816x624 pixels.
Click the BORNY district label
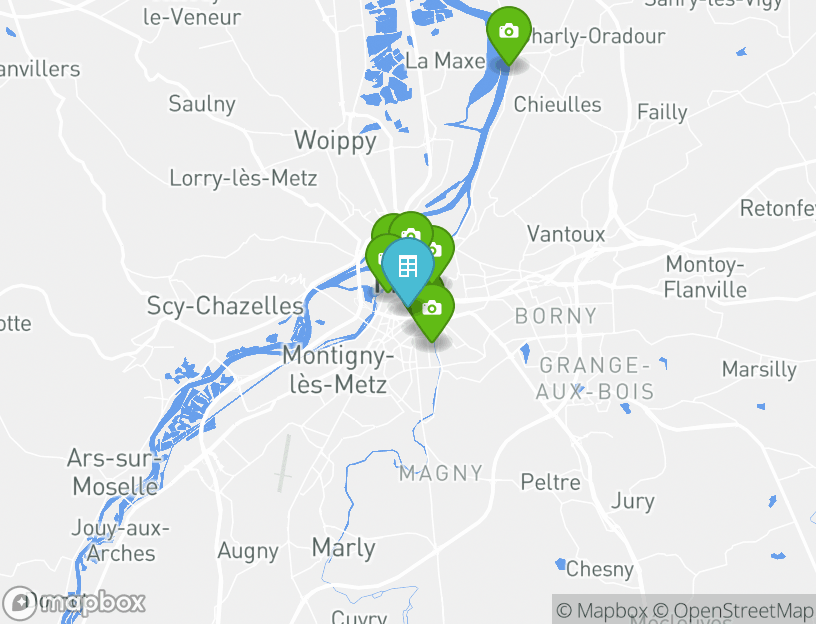[x=556, y=316]
